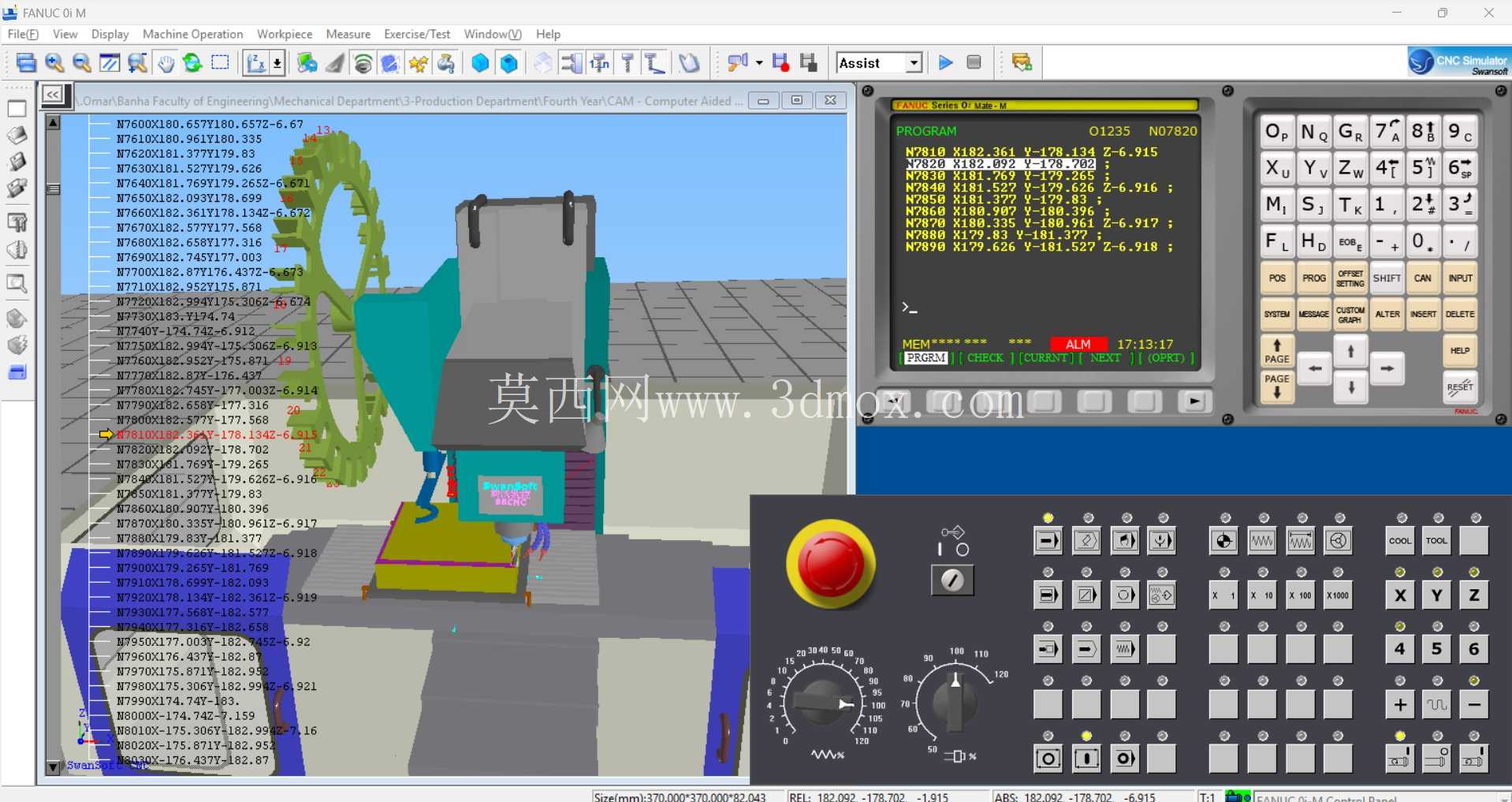Click the Z-X axis view icon

pyautogui.click(x=255, y=63)
